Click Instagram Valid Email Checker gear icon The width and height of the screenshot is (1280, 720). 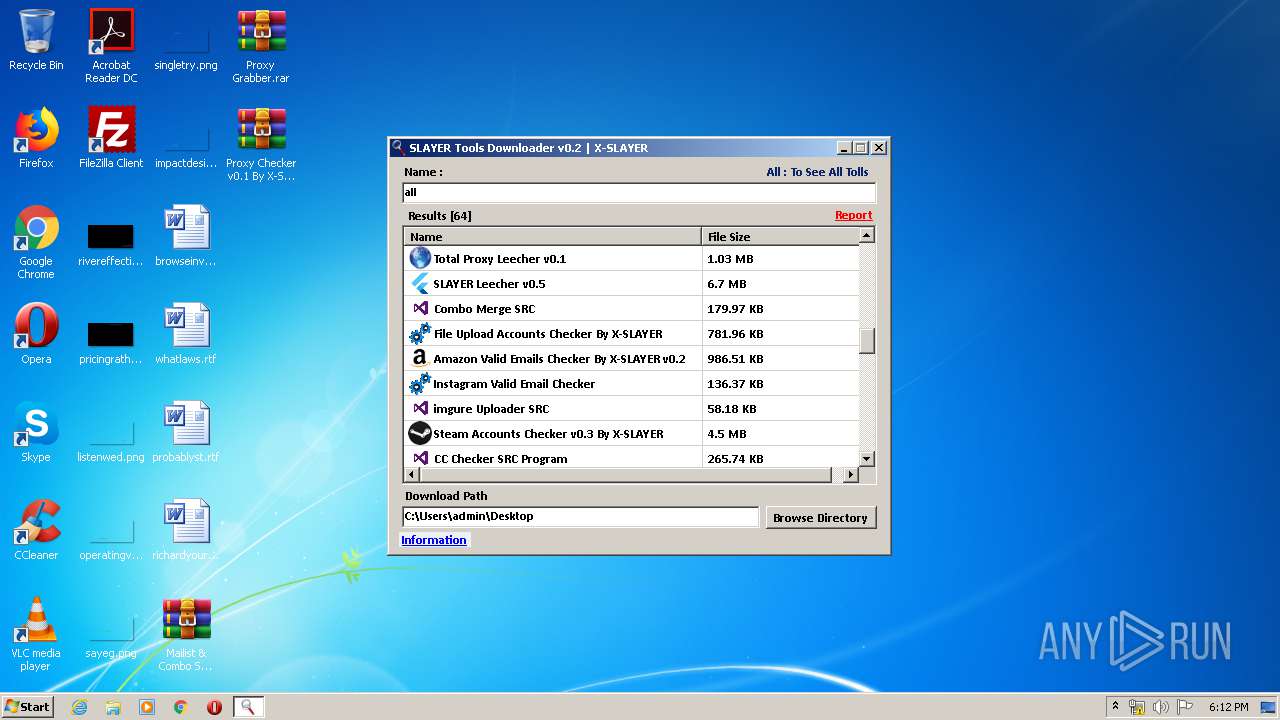420,383
